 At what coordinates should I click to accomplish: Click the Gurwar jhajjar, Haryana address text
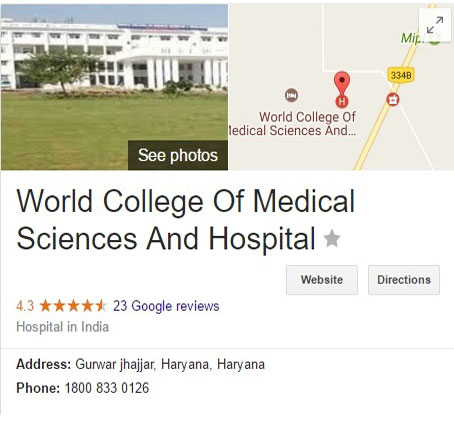point(170,364)
